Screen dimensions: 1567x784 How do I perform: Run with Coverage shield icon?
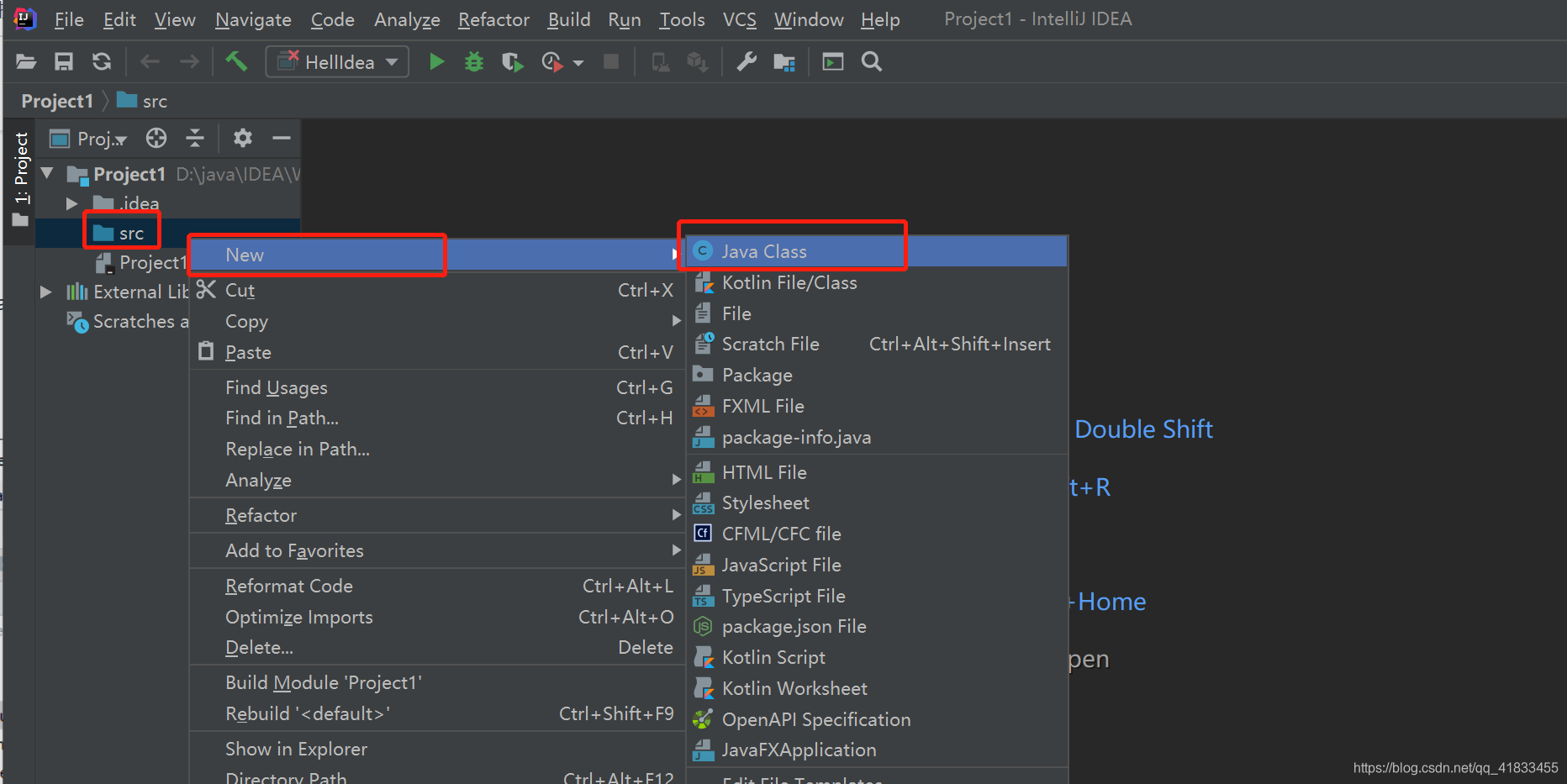[512, 61]
